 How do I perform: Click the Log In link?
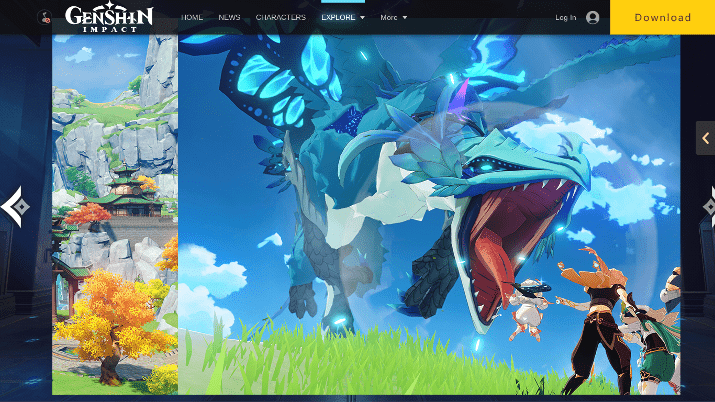coord(565,17)
